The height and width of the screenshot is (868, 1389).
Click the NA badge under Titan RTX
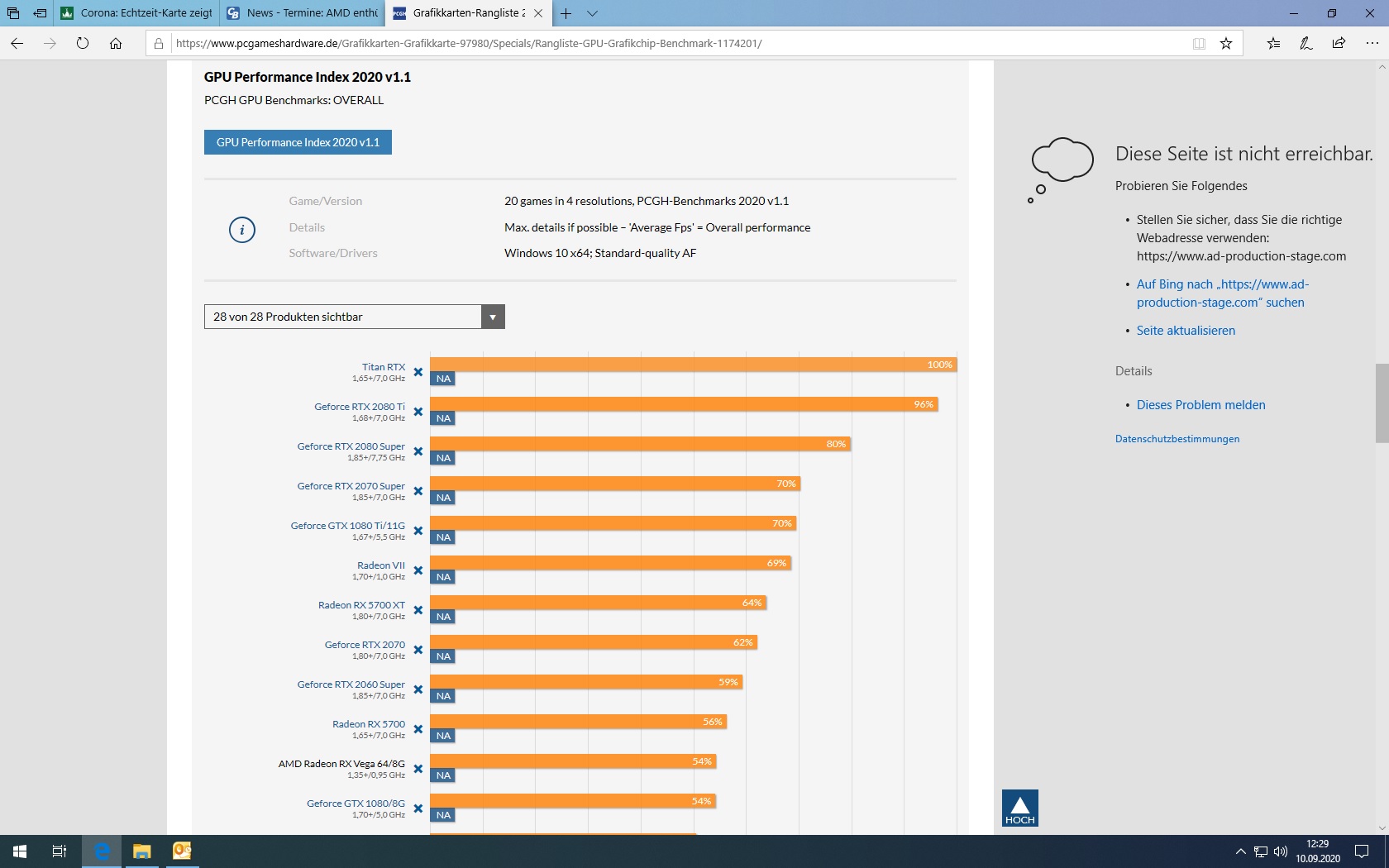click(443, 379)
